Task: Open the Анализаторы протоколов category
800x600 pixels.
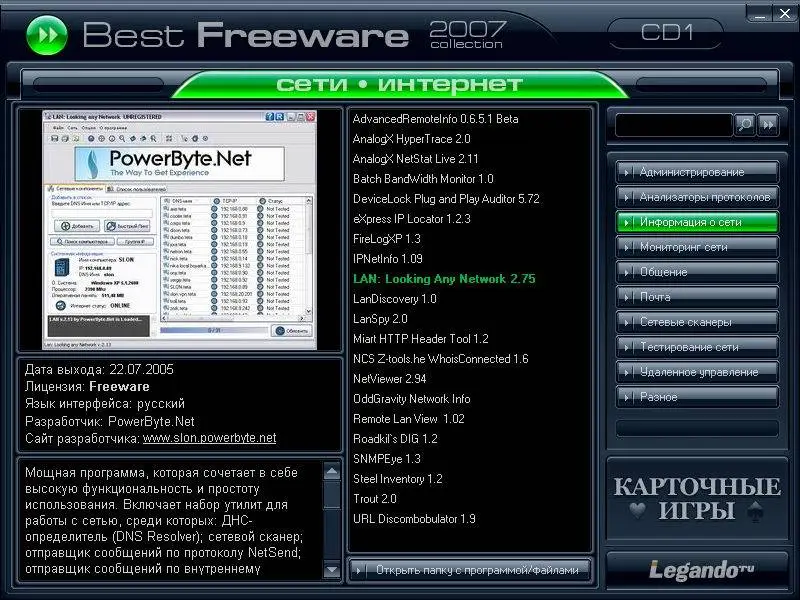Action: coord(697,197)
